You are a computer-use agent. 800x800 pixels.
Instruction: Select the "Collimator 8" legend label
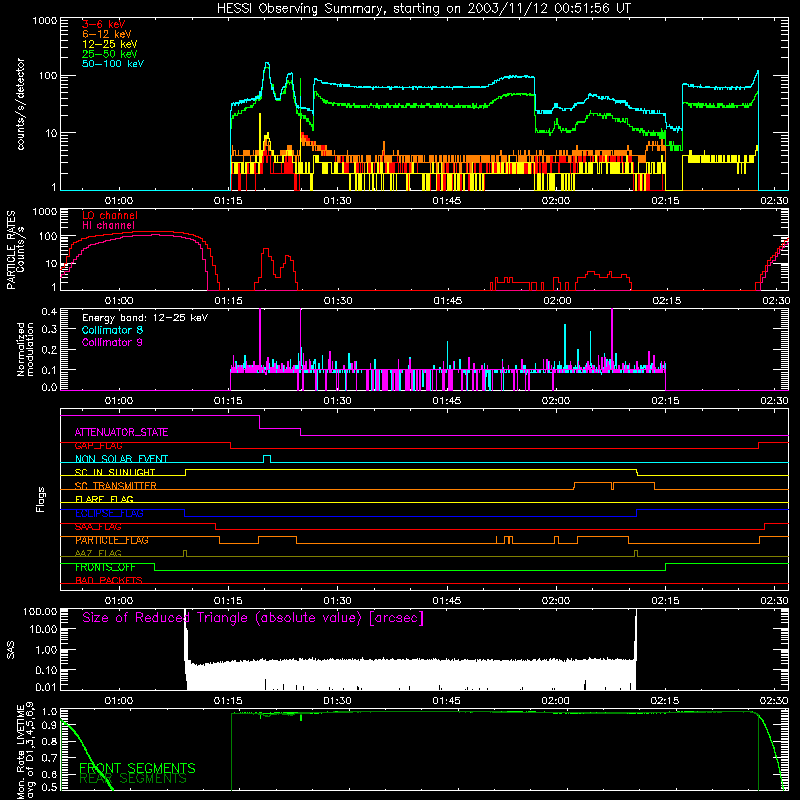112,330
